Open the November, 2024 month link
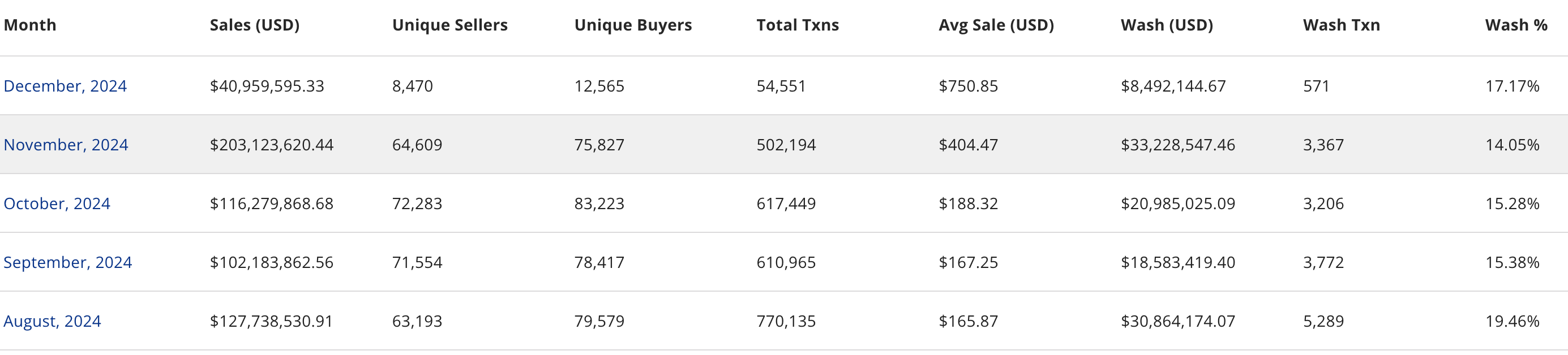 pos(66,145)
